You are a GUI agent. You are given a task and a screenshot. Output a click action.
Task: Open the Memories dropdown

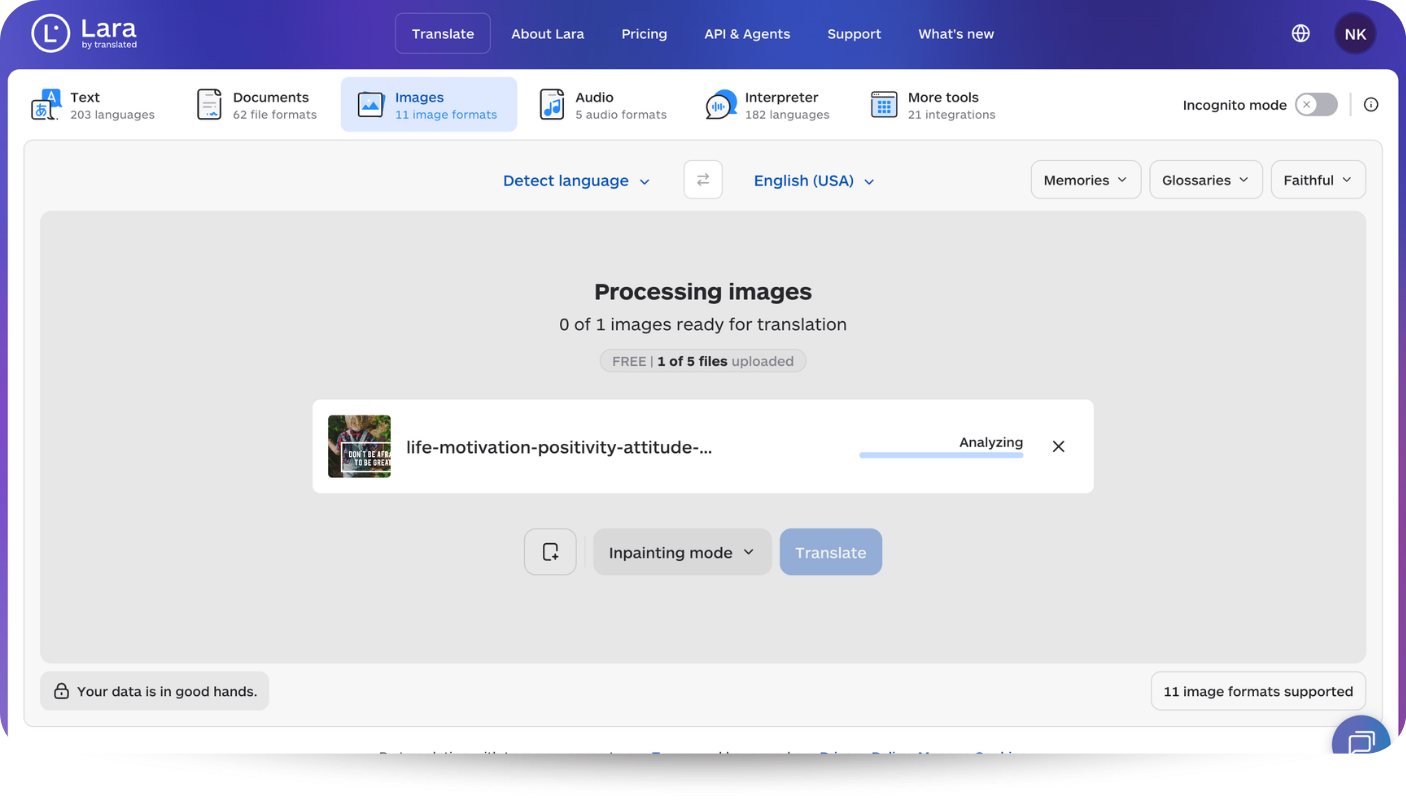tap(1086, 180)
